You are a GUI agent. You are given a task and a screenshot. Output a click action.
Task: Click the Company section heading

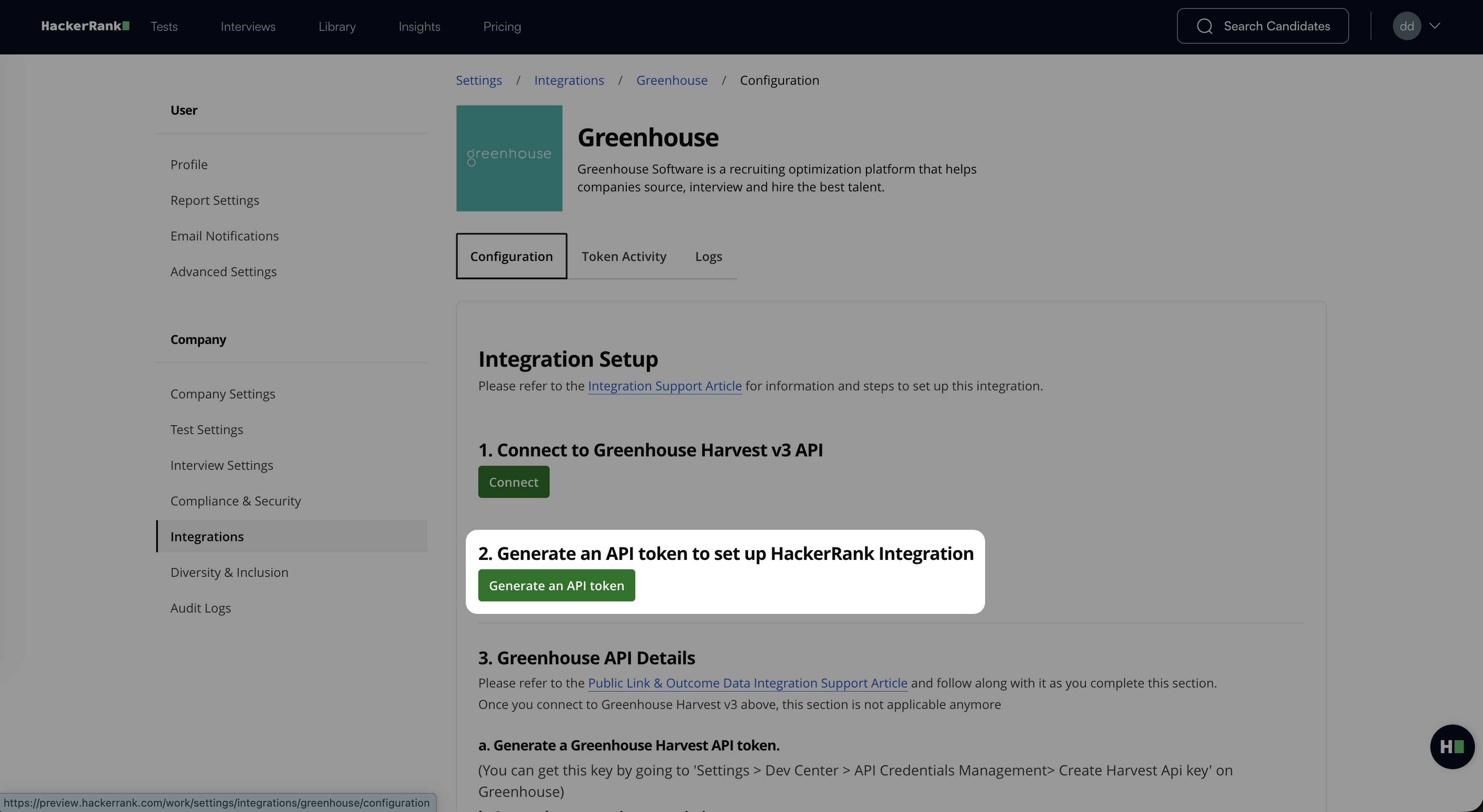(x=198, y=340)
